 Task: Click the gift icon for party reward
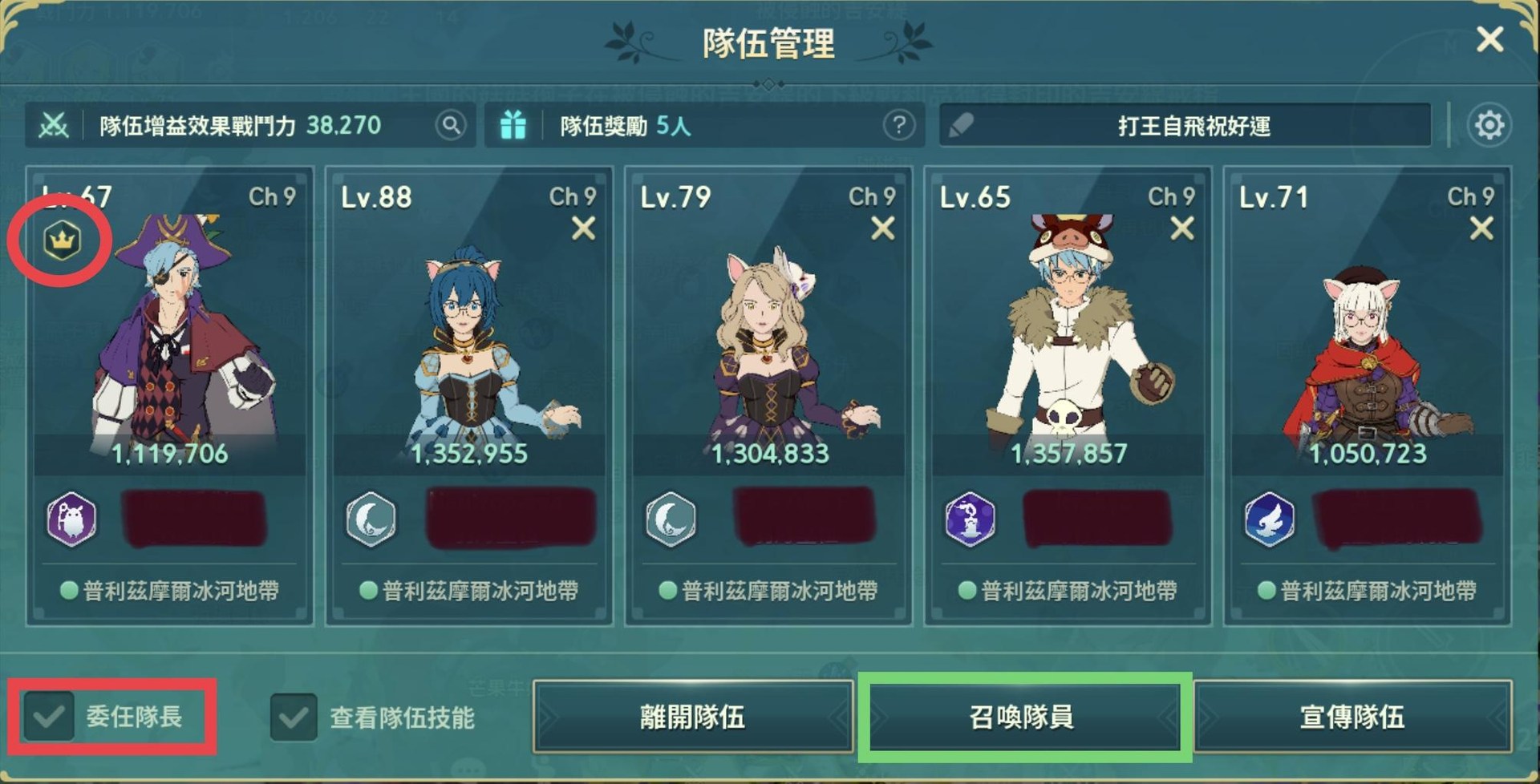[x=513, y=125]
